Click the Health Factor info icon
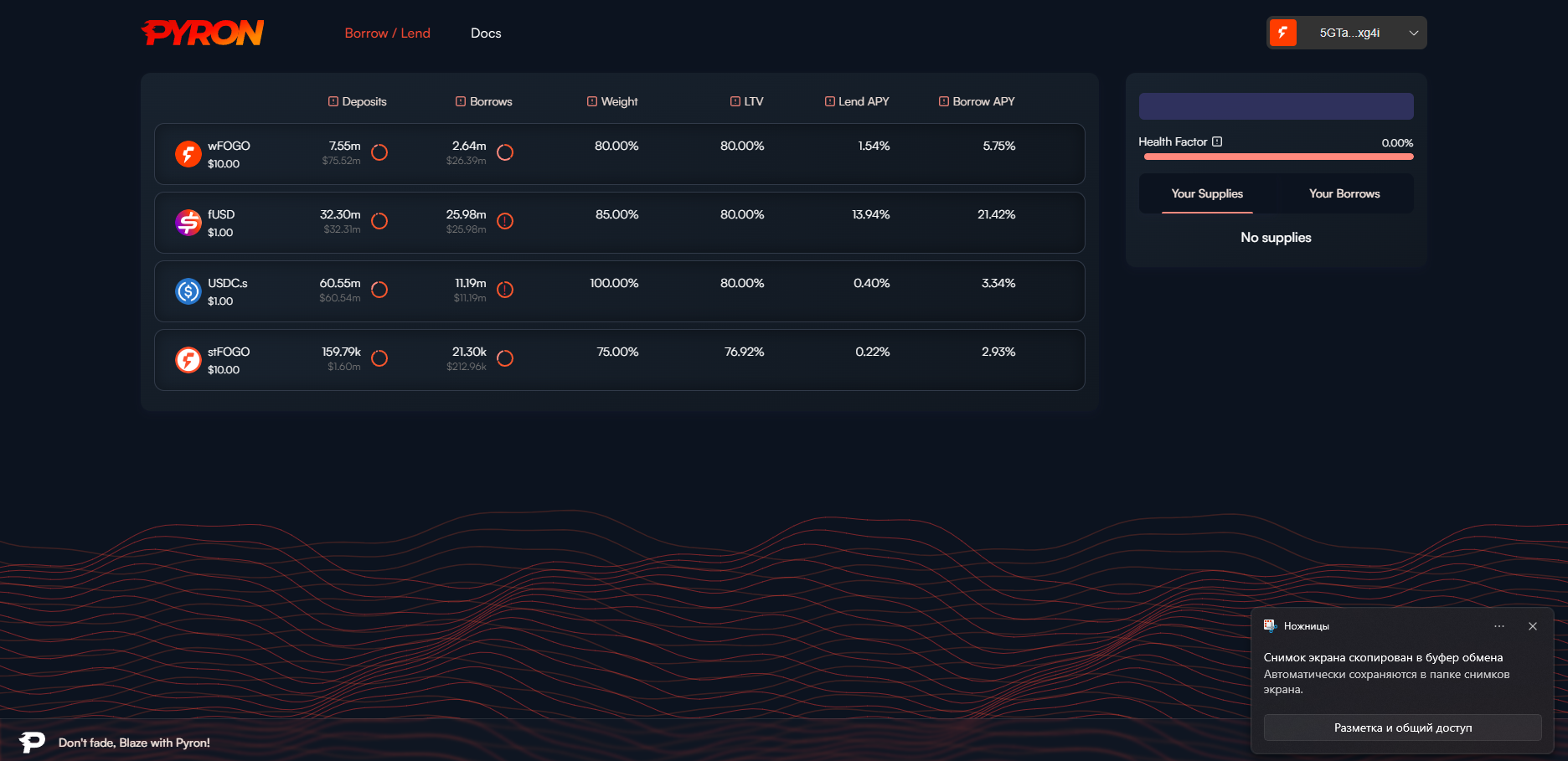This screenshot has width=1568, height=761. (1217, 142)
